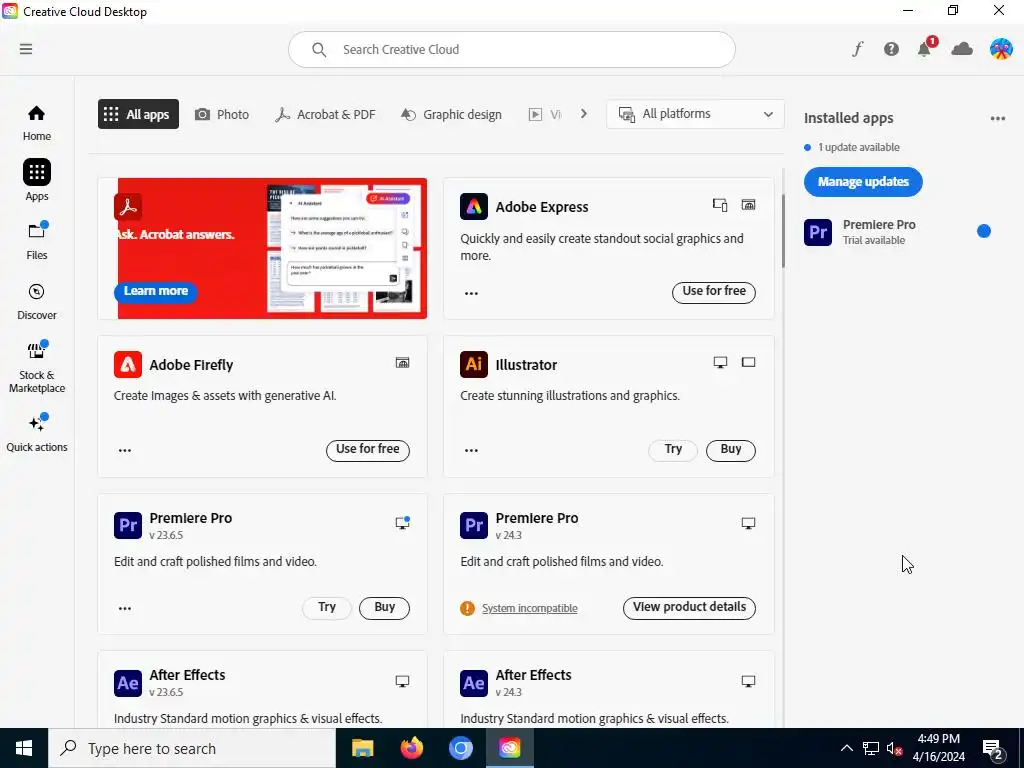
Task: Open Windows Start menu
Action: [x=24, y=748]
